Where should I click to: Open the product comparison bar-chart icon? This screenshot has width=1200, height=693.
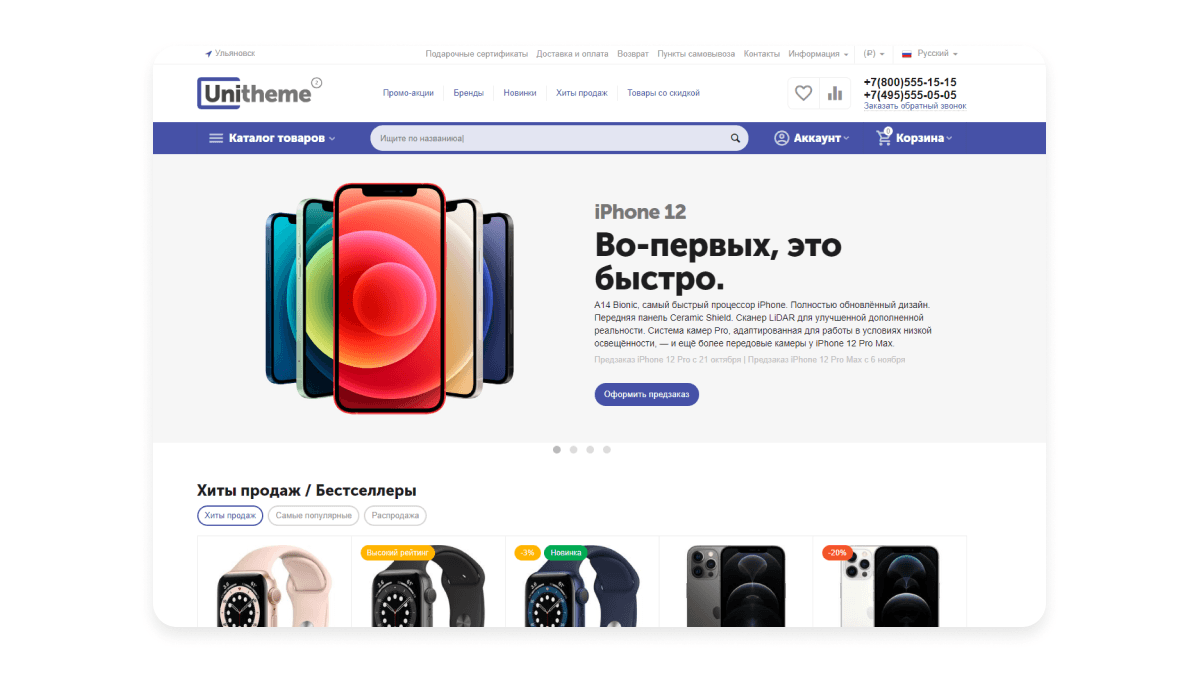834,93
